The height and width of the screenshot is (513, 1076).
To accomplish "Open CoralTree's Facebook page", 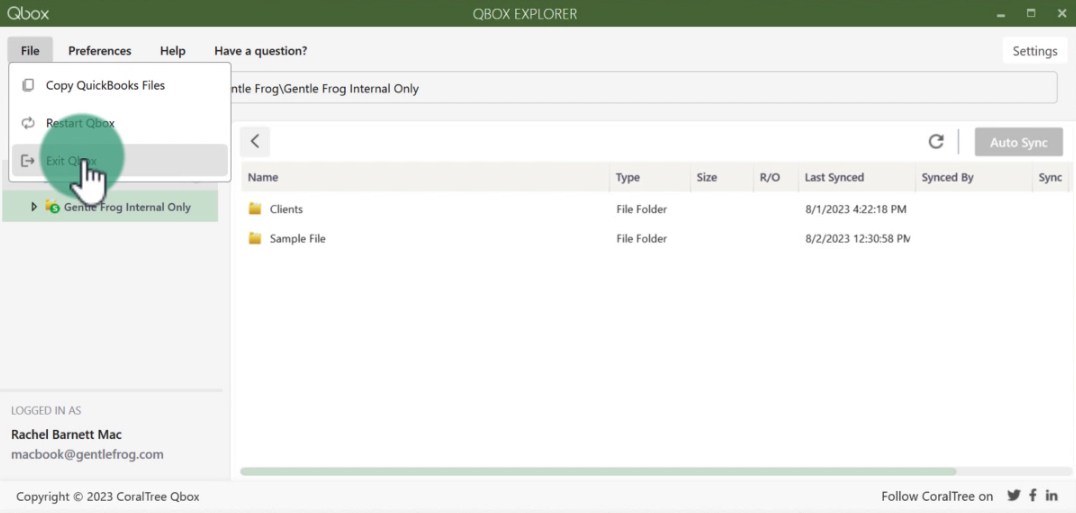I will point(1033,495).
